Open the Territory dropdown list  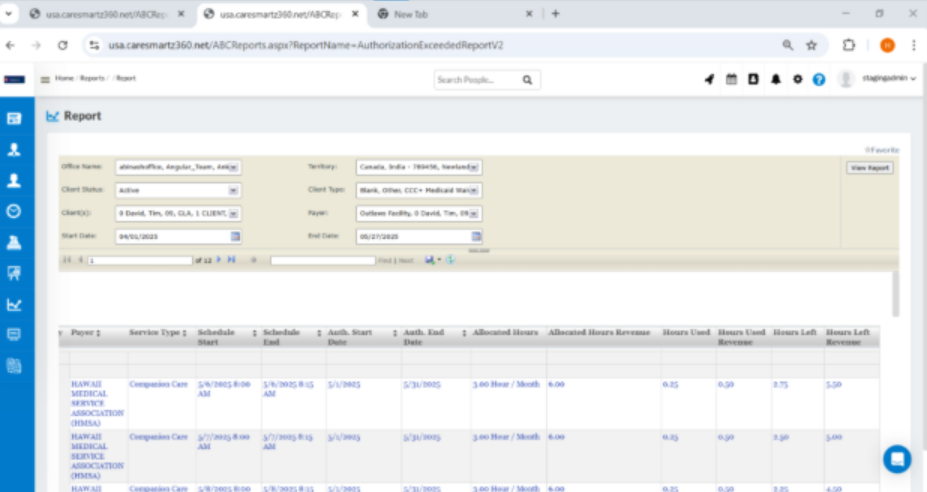tap(474, 167)
